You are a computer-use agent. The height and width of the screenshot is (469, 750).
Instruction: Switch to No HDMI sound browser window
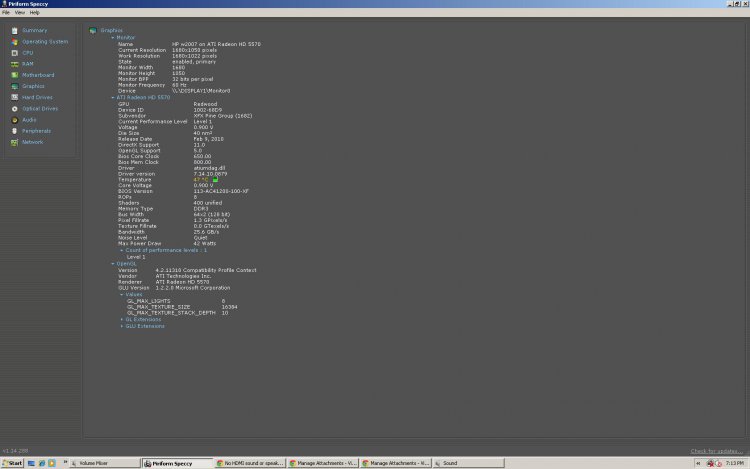tap(250, 463)
